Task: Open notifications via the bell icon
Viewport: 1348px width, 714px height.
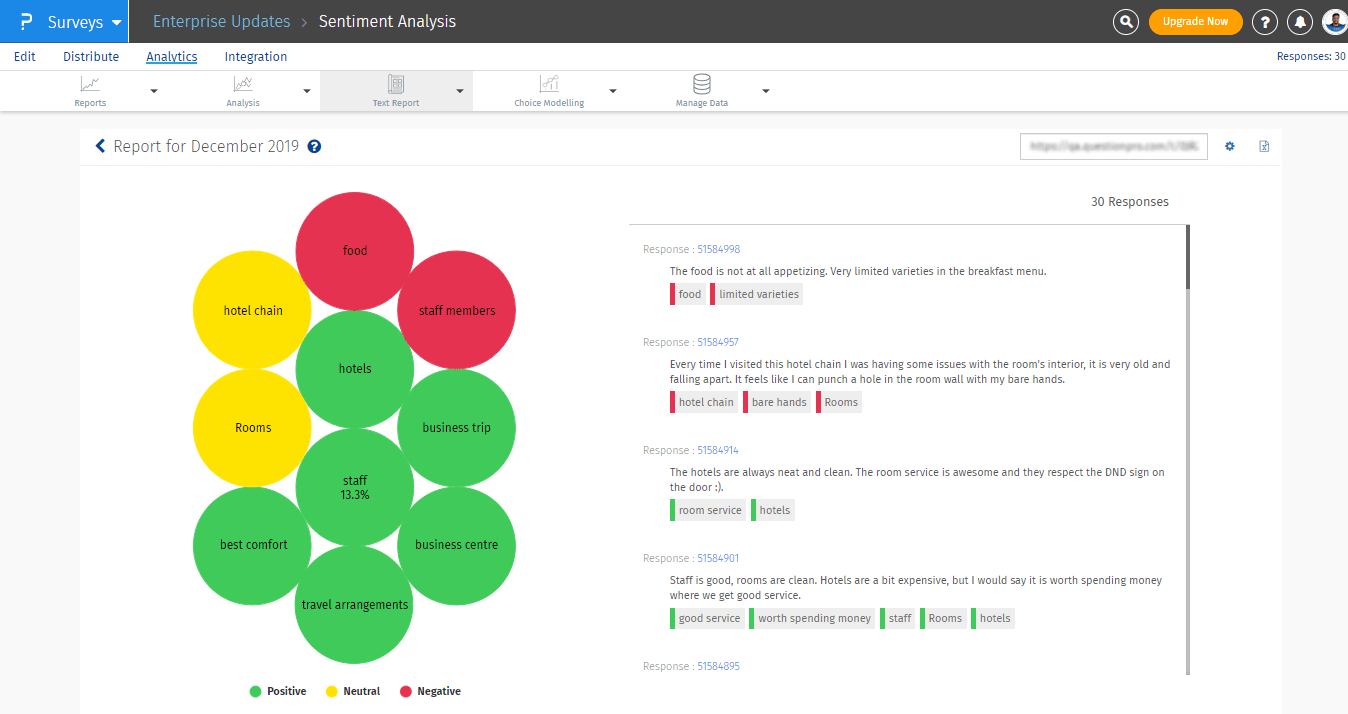Action: [1299, 21]
